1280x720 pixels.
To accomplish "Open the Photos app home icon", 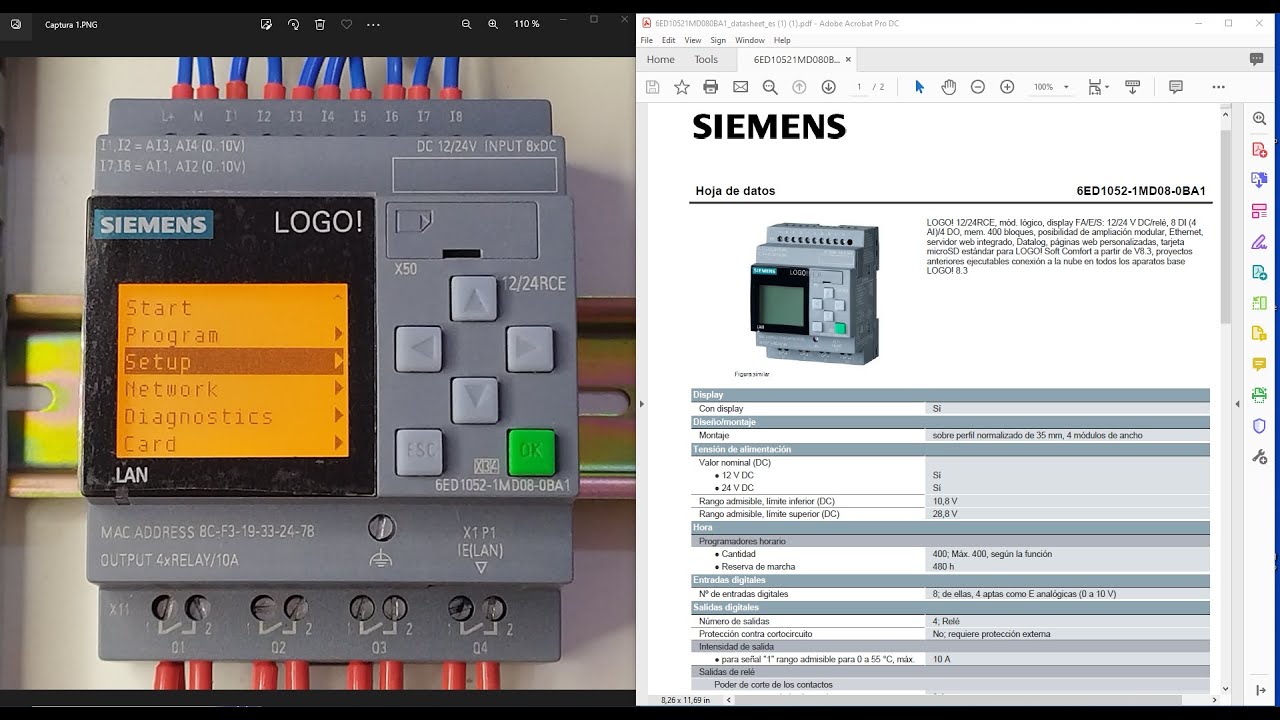I will click(x=16, y=23).
